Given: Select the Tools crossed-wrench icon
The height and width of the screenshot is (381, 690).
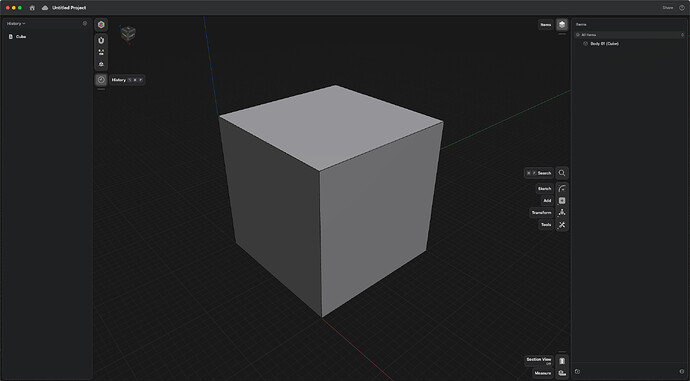Looking at the screenshot, I should [562, 225].
